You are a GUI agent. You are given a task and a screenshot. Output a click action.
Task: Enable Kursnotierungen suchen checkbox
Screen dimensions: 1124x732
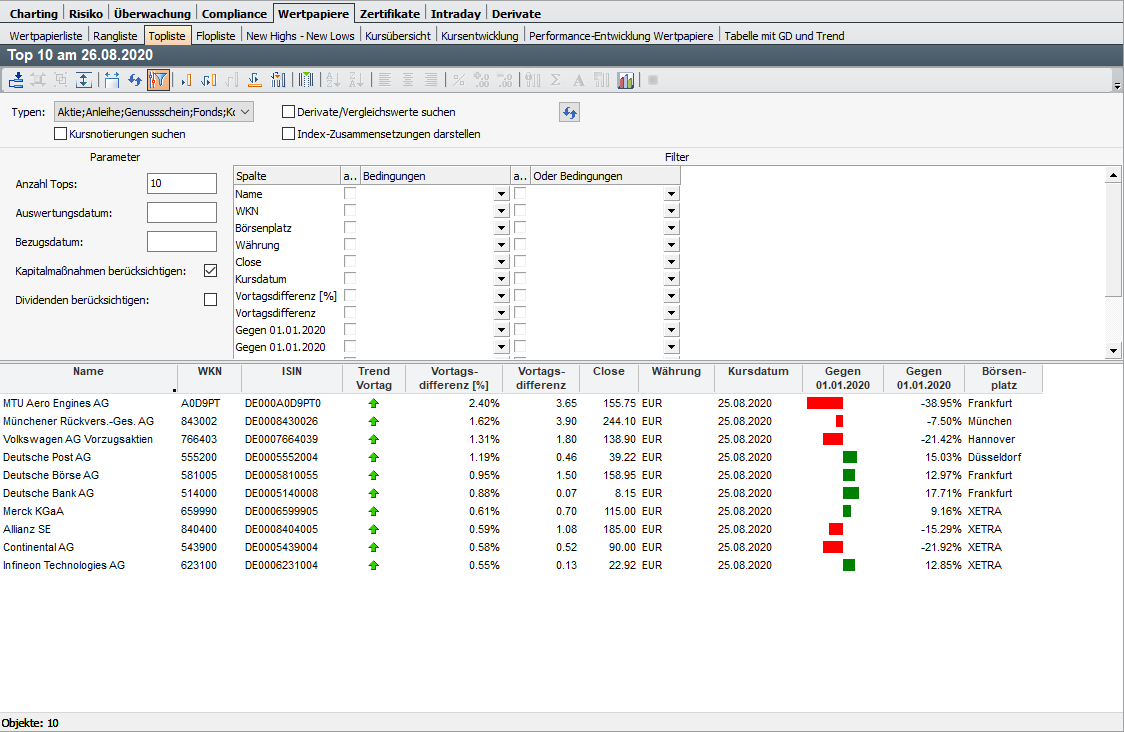[61, 133]
